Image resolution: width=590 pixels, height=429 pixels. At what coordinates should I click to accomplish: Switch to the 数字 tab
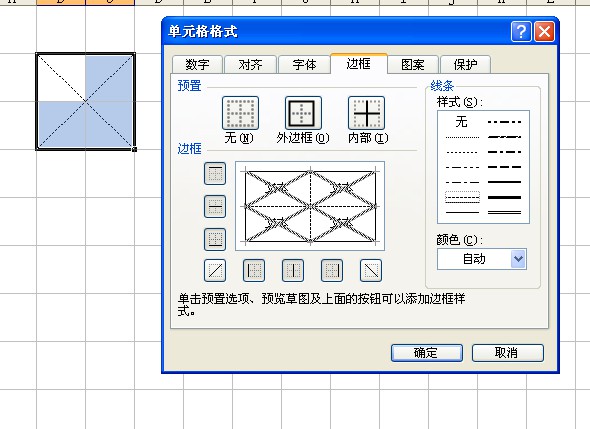pos(198,65)
